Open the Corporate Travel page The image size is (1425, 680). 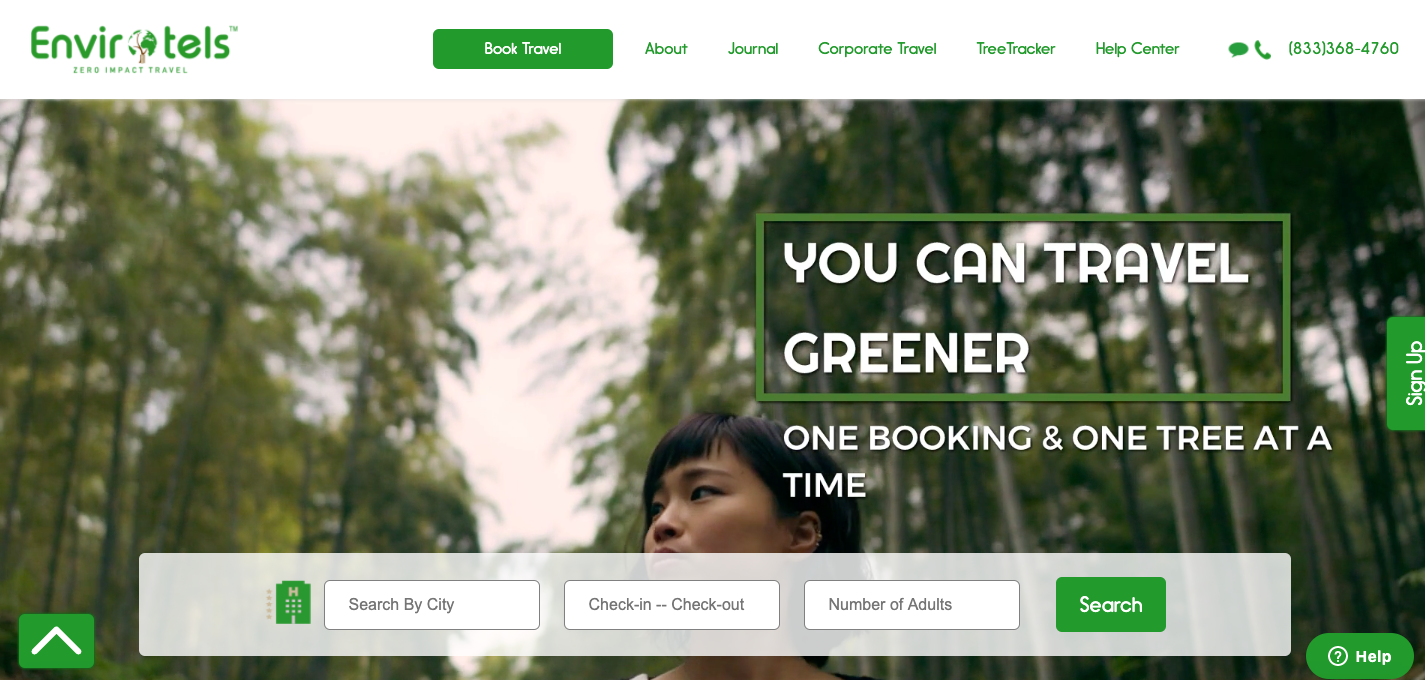tap(877, 49)
